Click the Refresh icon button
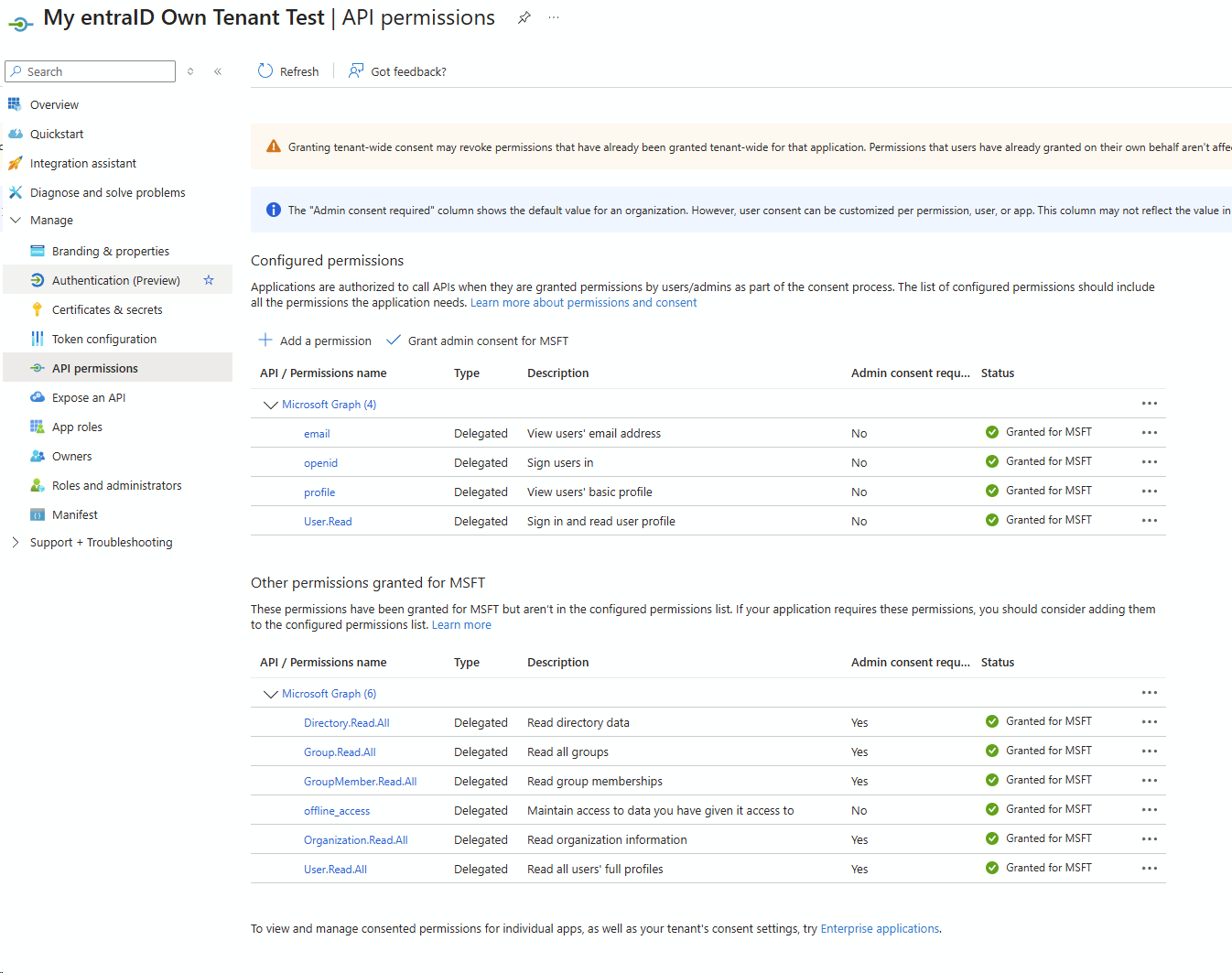Viewport: 1232px width, 973px height. [x=265, y=71]
